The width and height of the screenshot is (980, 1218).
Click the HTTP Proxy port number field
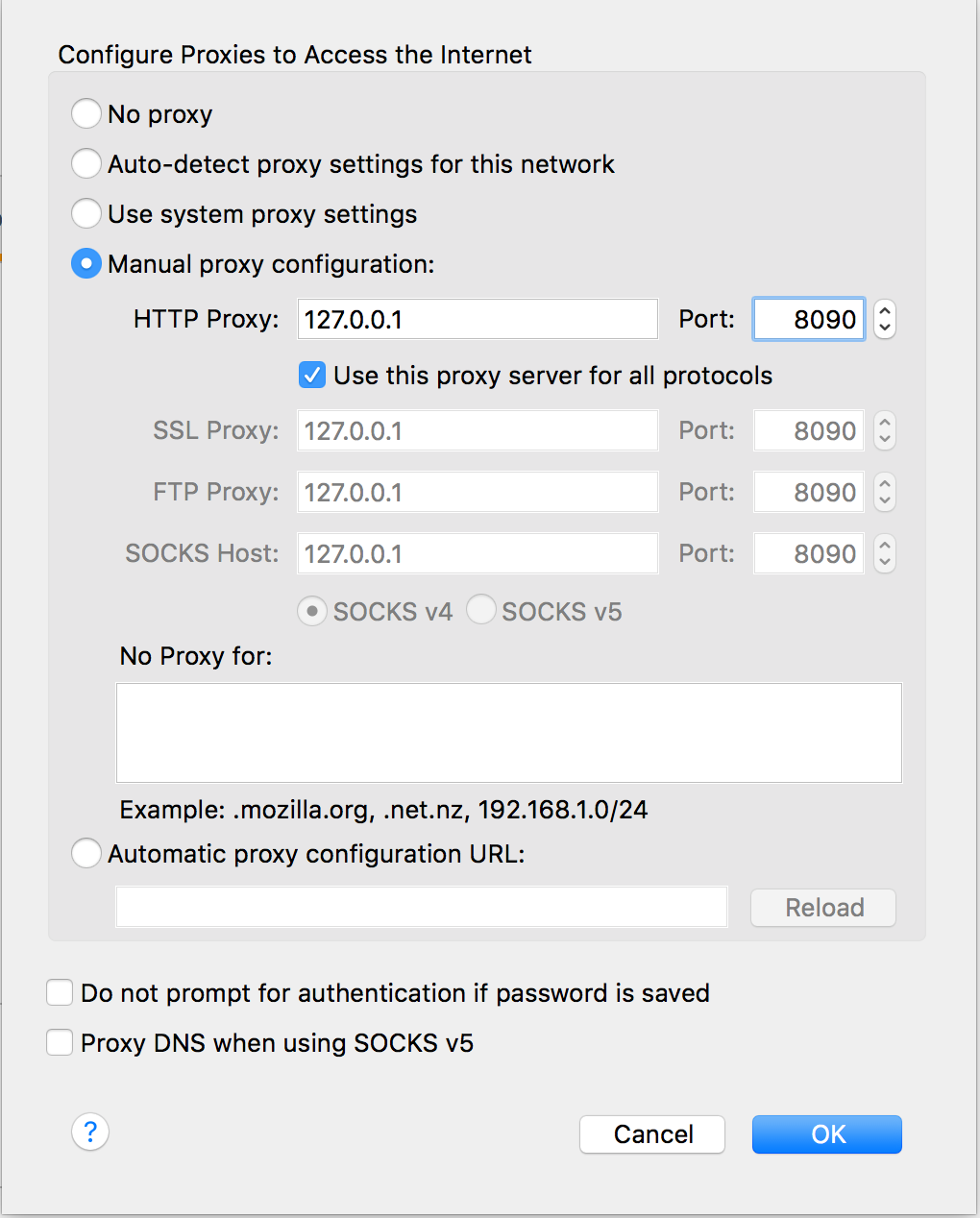(x=809, y=319)
